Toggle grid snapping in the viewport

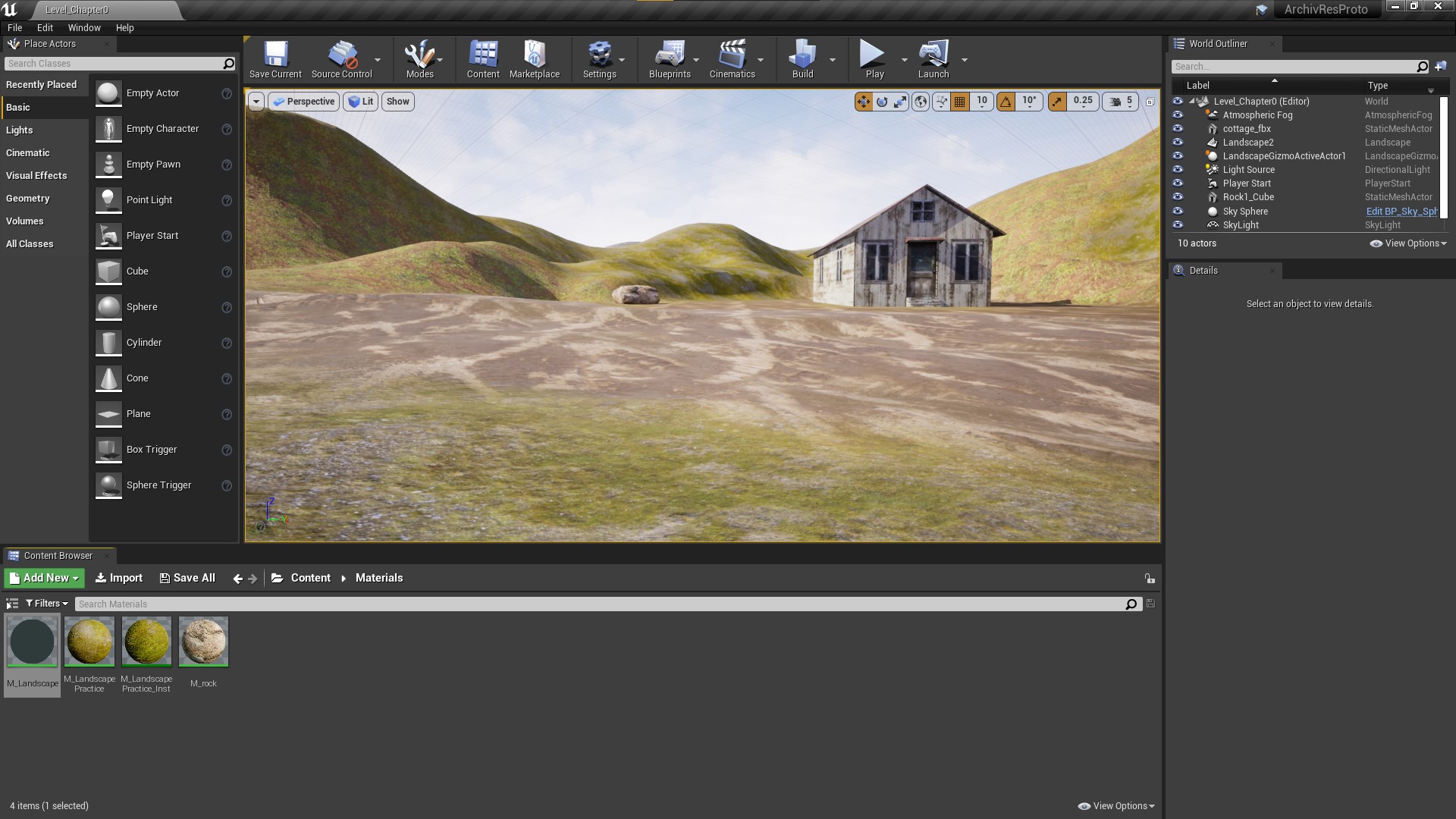click(x=960, y=102)
